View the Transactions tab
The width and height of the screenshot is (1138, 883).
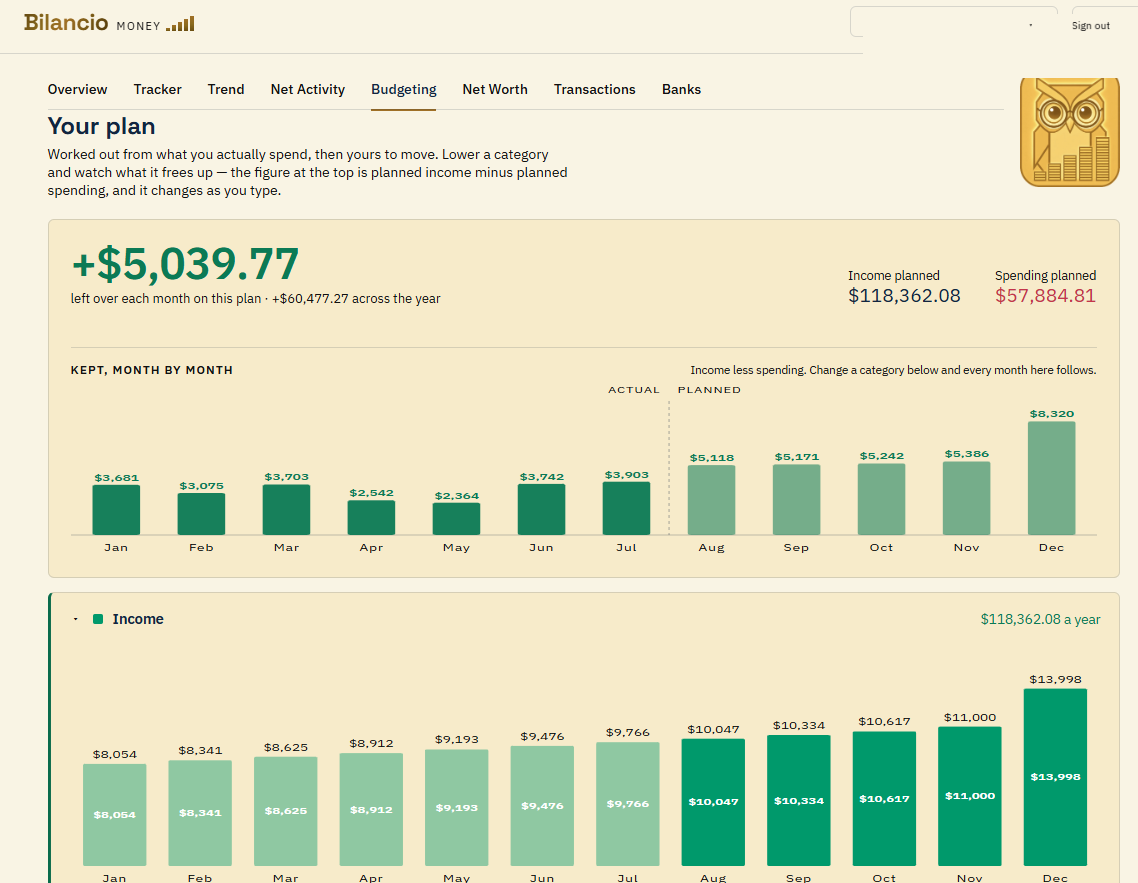point(594,89)
